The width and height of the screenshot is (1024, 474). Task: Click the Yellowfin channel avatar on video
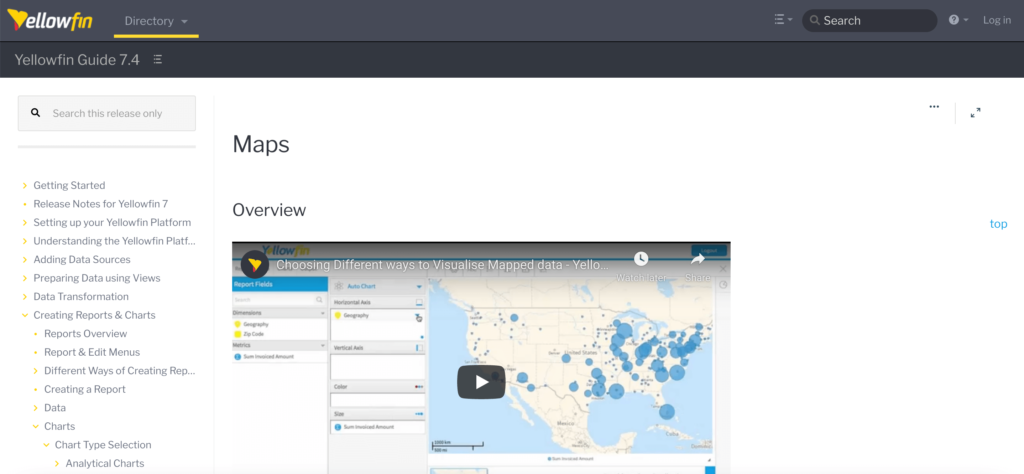[x=255, y=264]
